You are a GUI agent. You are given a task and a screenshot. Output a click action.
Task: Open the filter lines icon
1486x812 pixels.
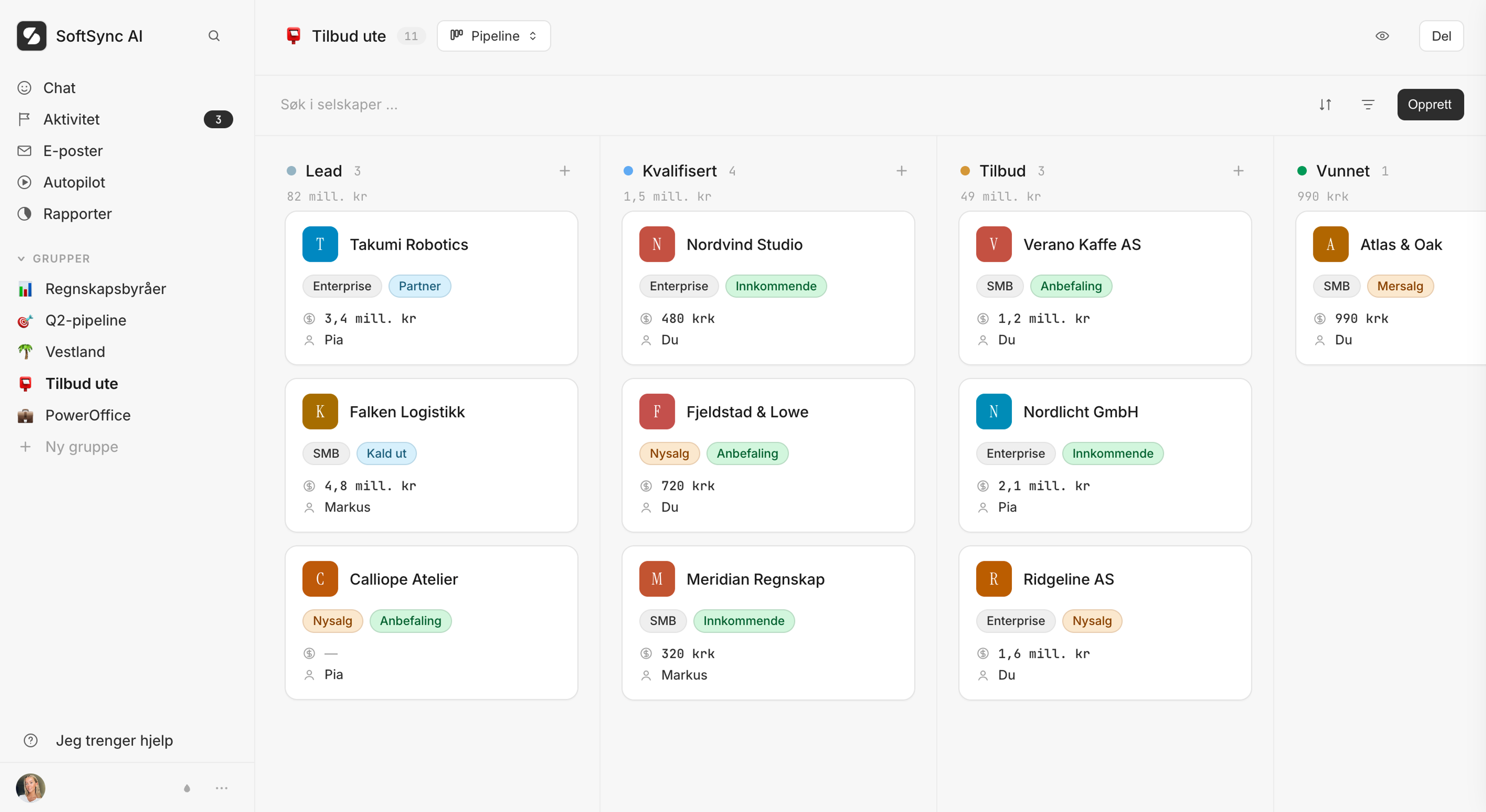1368,104
